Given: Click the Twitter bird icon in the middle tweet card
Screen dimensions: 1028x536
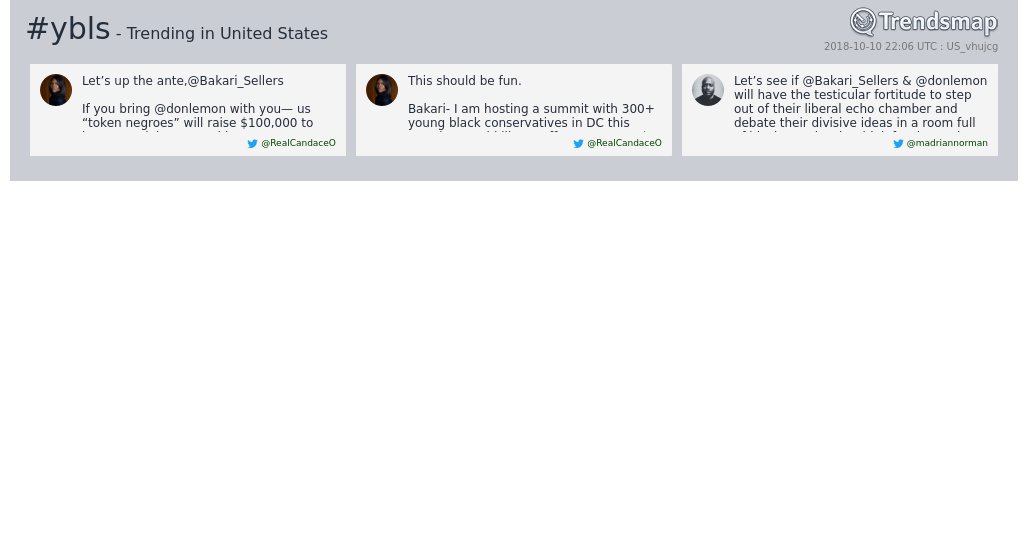Looking at the screenshot, I should point(578,144).
